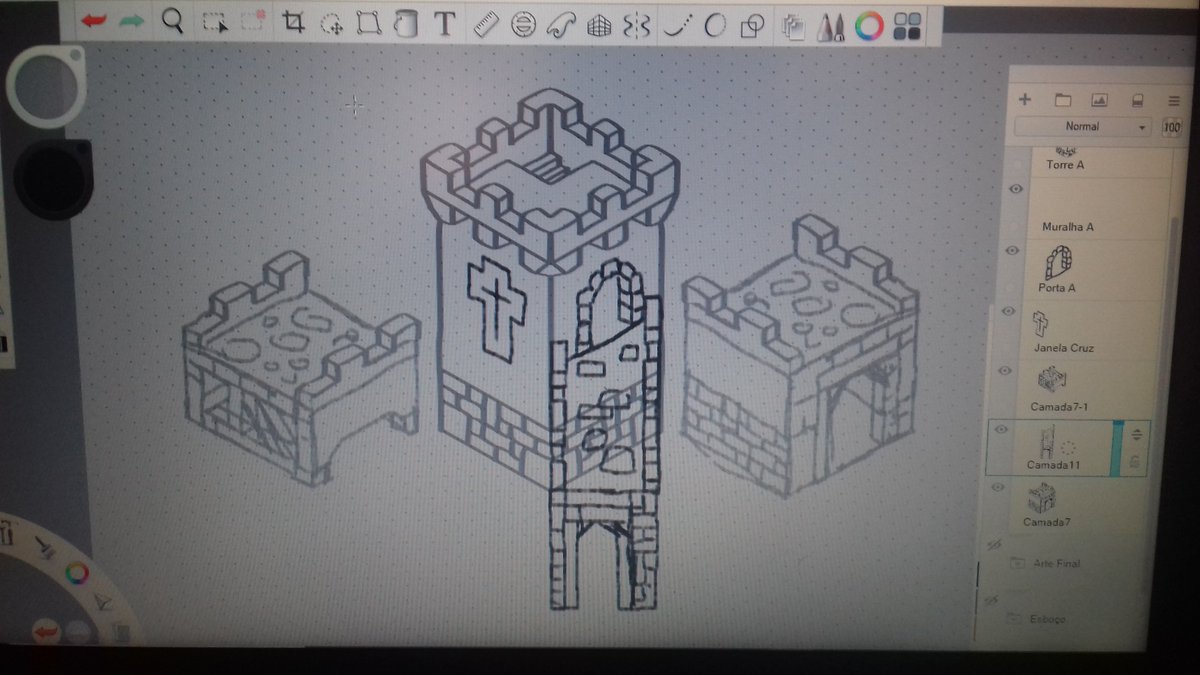Select the Zoom magnifier tool

click(x=173, y=21)
